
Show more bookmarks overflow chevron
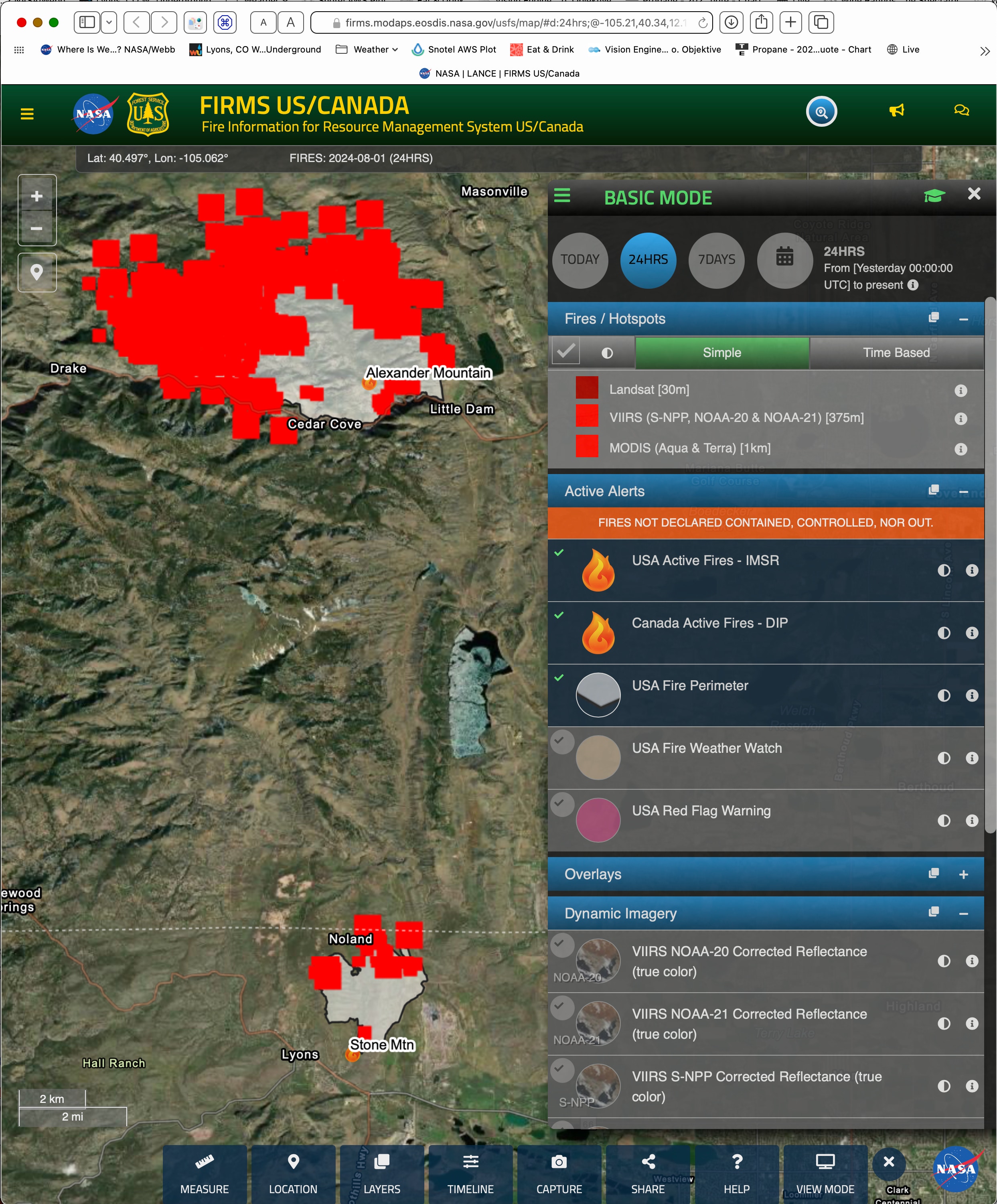985,51
